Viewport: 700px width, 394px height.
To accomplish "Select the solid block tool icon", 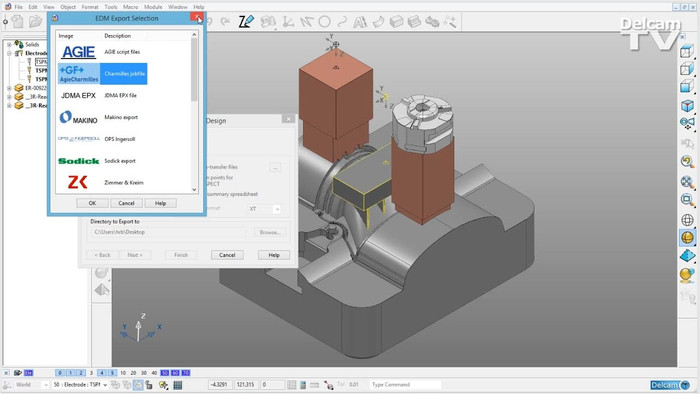I will pyautogui.click(x=396, y=21).
